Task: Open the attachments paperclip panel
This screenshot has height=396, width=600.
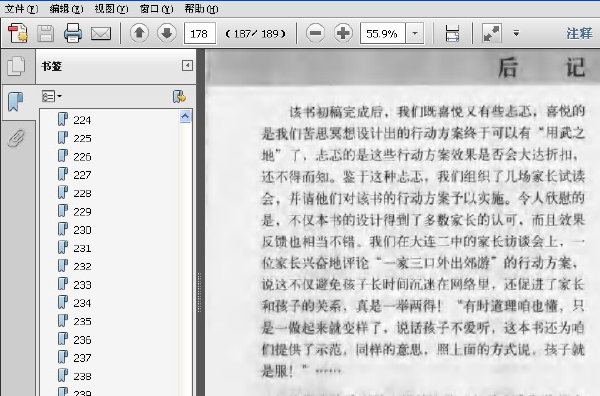Action: coord(16,138)
